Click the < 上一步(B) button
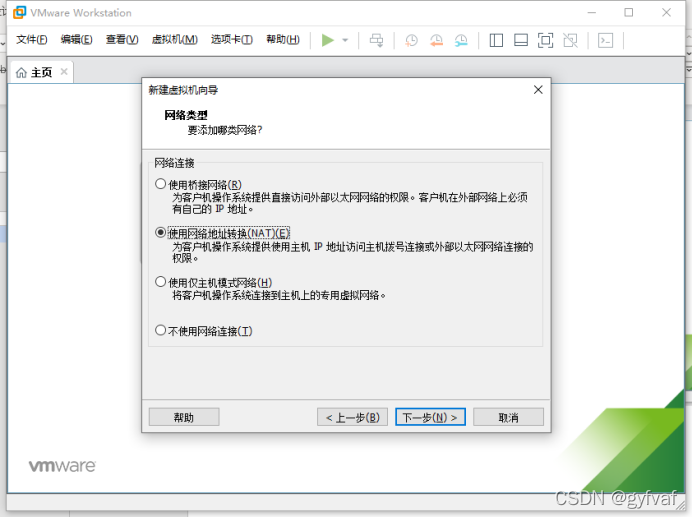 [x=352, y=417]
